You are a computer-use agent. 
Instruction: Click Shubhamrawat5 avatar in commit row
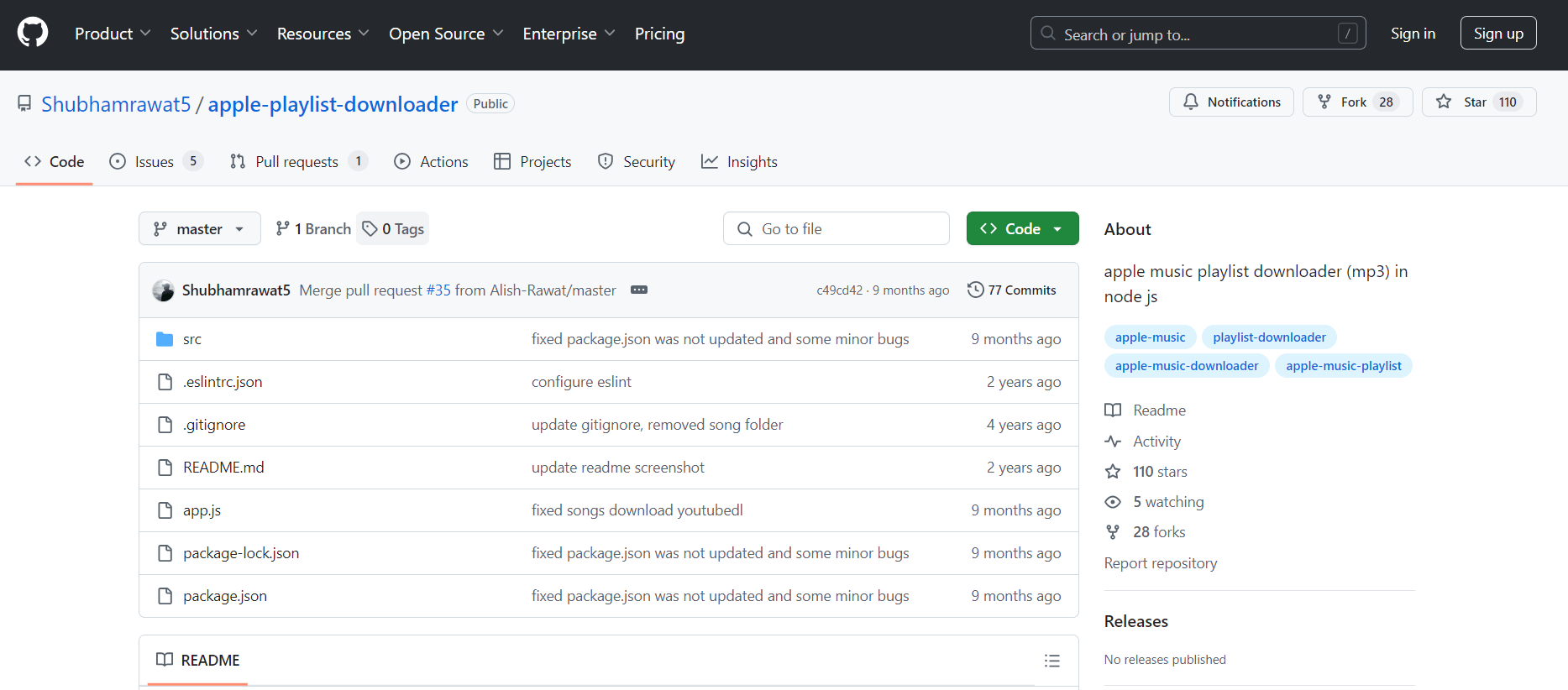(x=163, y=290)
